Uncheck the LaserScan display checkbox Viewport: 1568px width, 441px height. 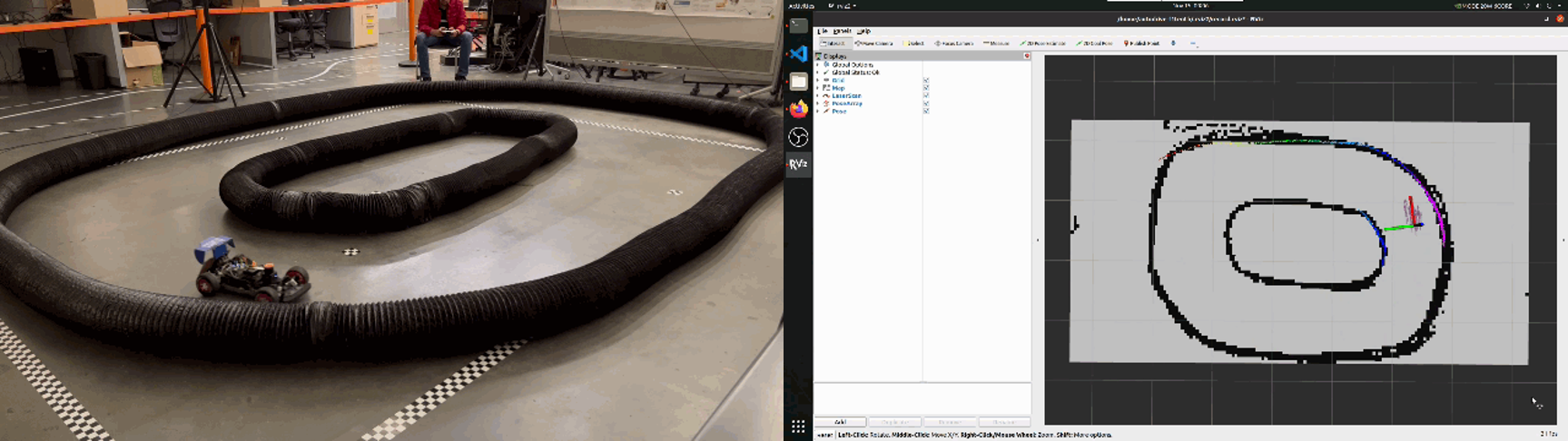point(926,96)
